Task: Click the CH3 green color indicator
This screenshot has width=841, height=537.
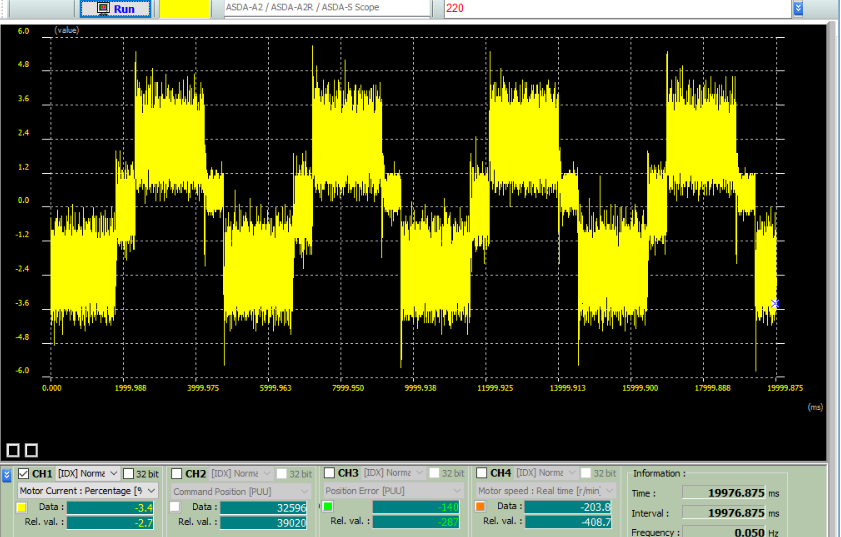Action: click(x=328, y=508)
